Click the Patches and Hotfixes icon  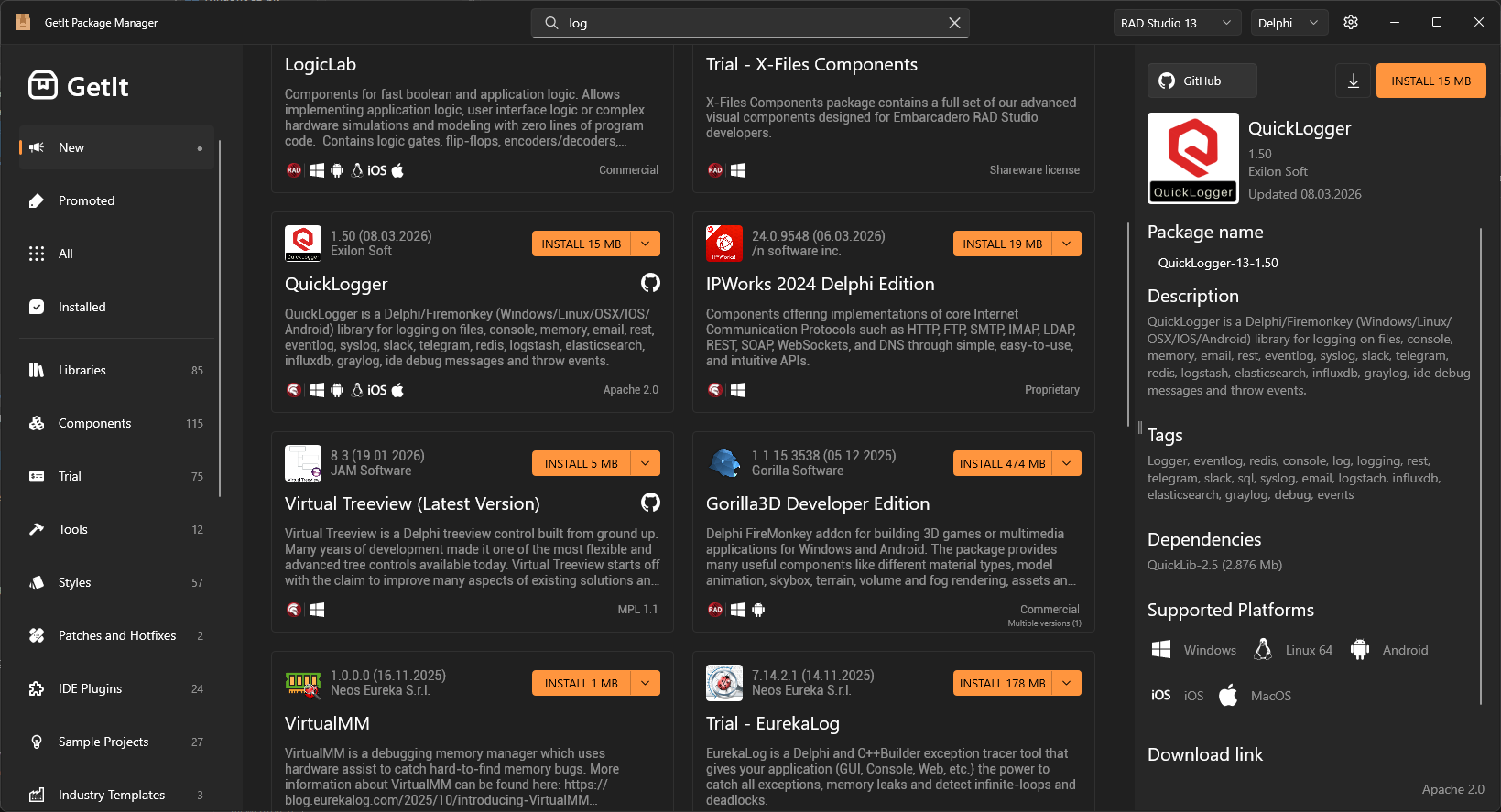[x=37, y=635]
